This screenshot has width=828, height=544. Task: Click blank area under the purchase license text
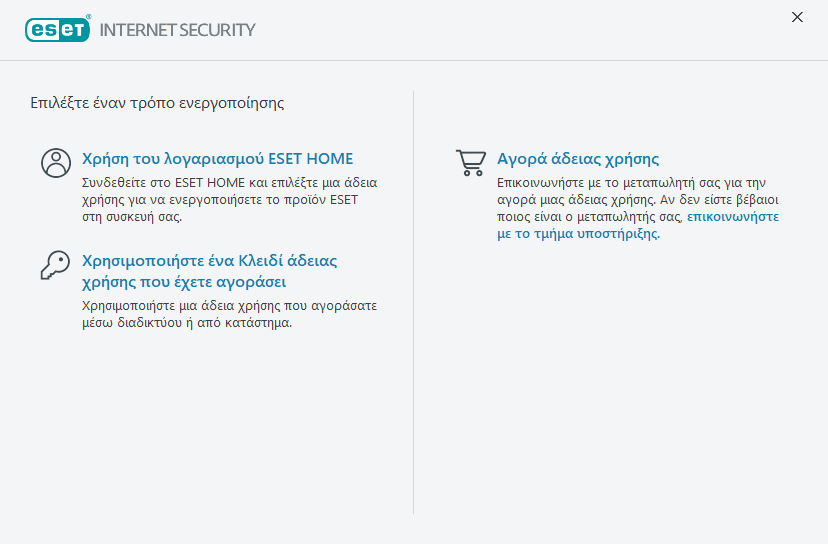(x=620, y=380)
